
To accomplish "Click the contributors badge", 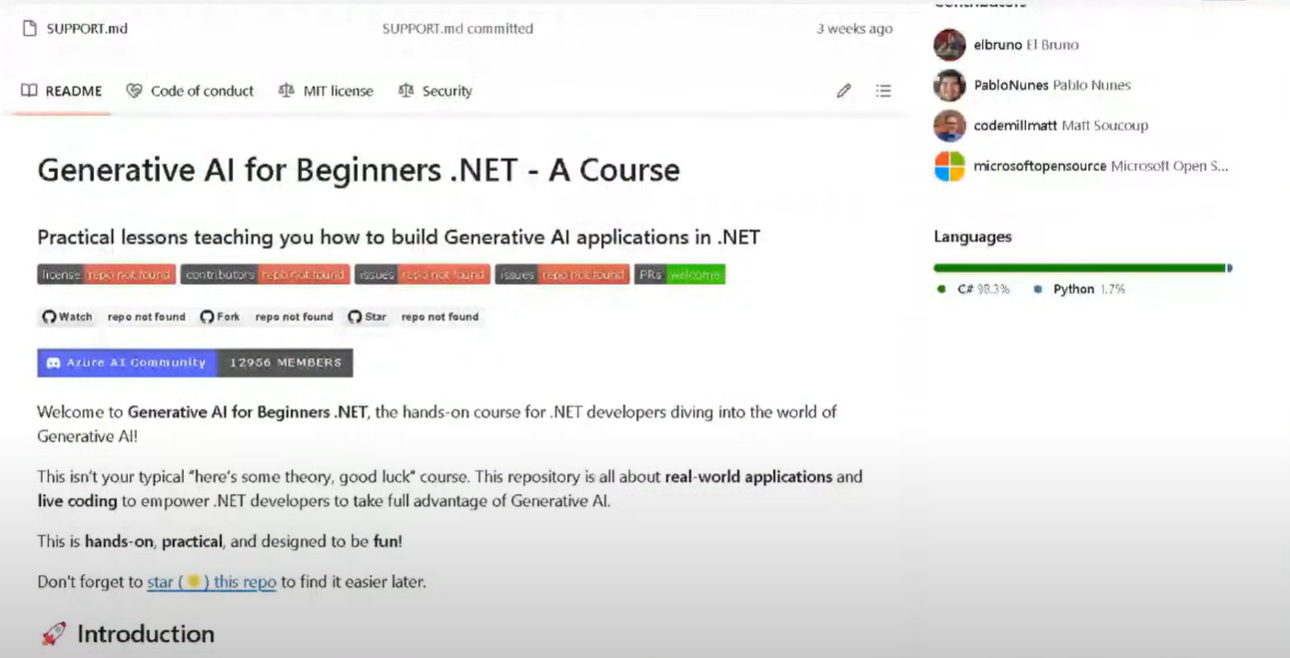I will (265, 274).
